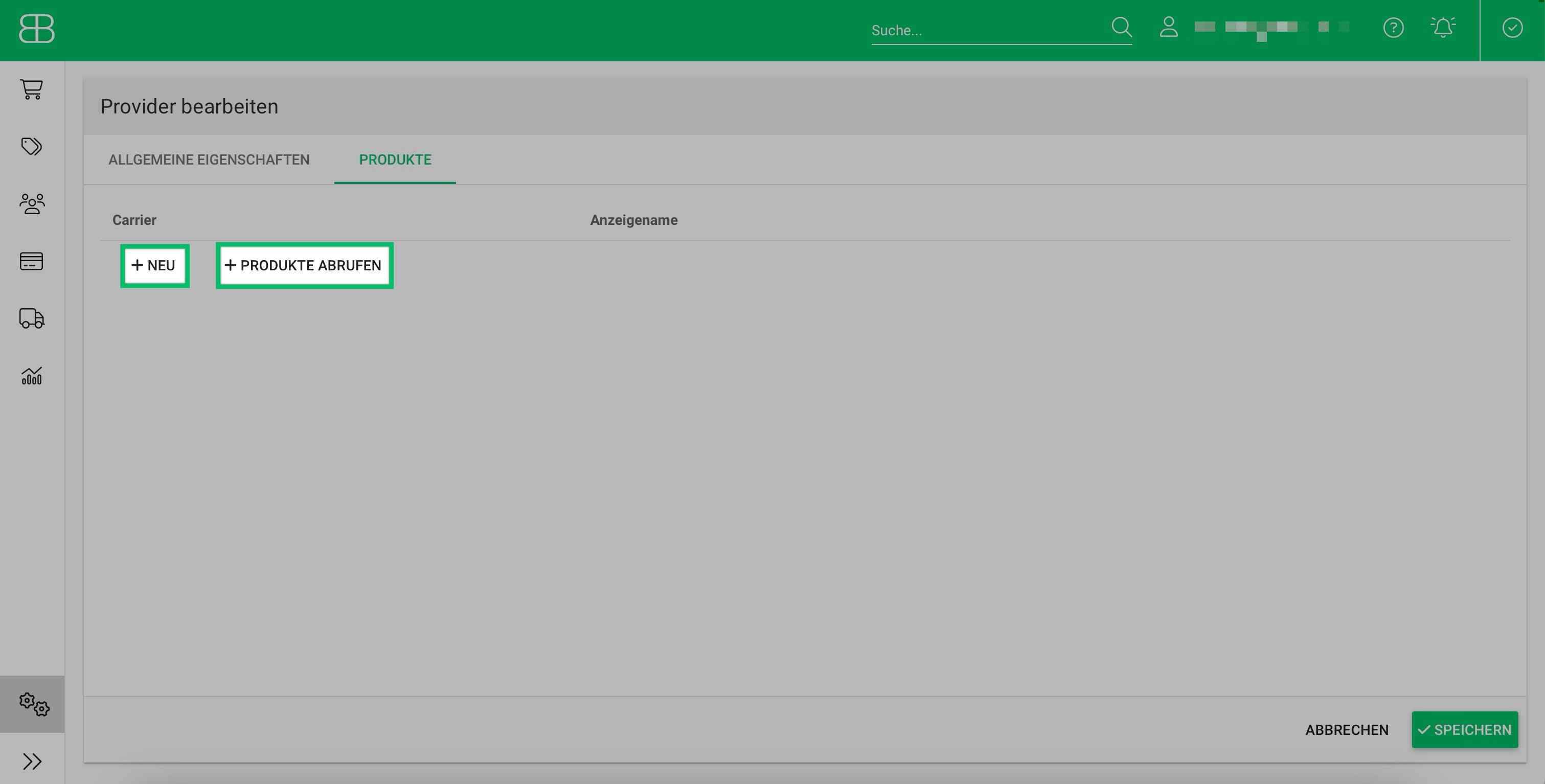This screenshot has width=1545, height=784.
Task: Select the Produkte tab
Action: coord(395,159)
